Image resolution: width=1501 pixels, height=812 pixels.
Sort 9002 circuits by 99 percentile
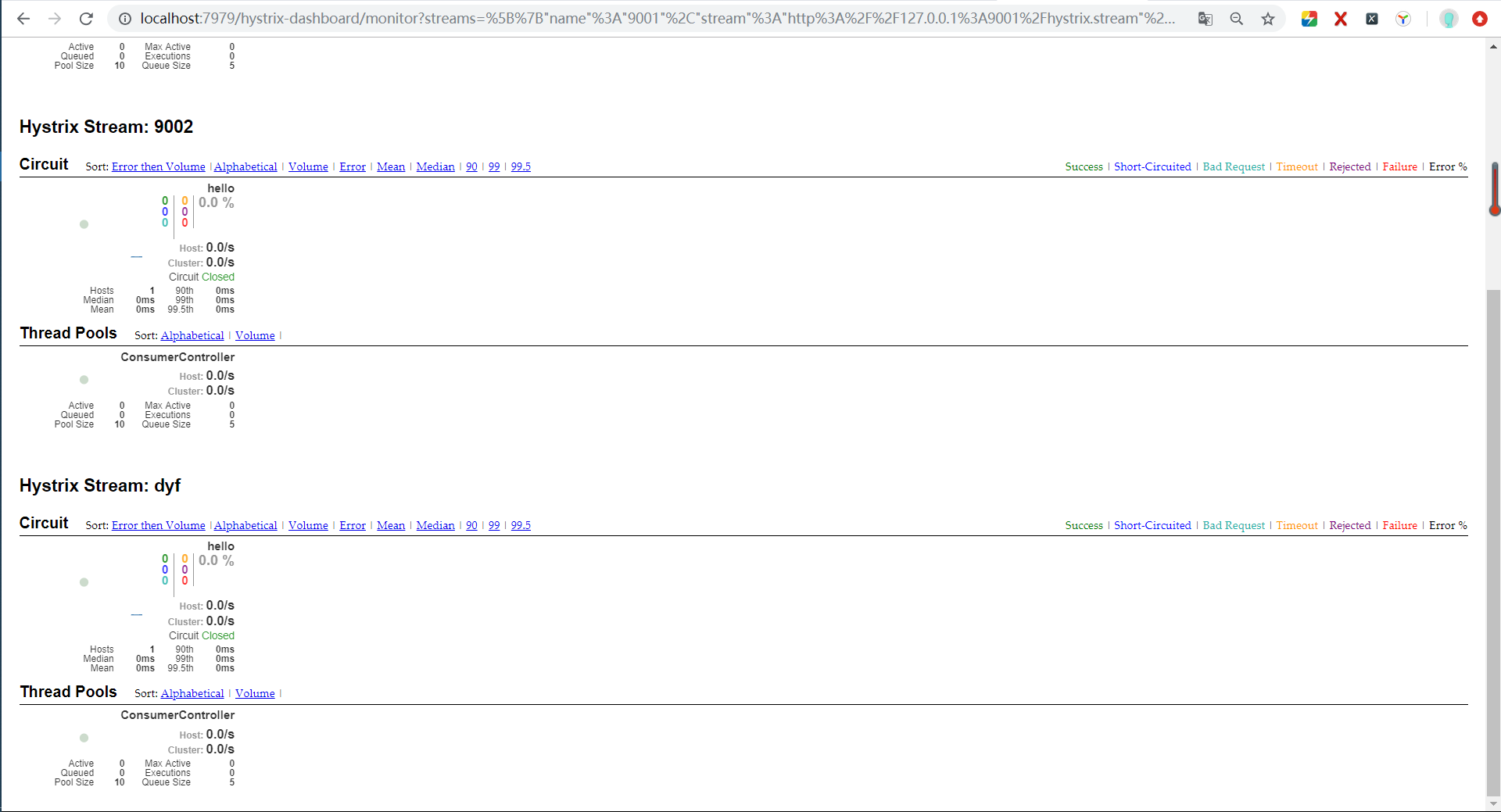[494, 166]
